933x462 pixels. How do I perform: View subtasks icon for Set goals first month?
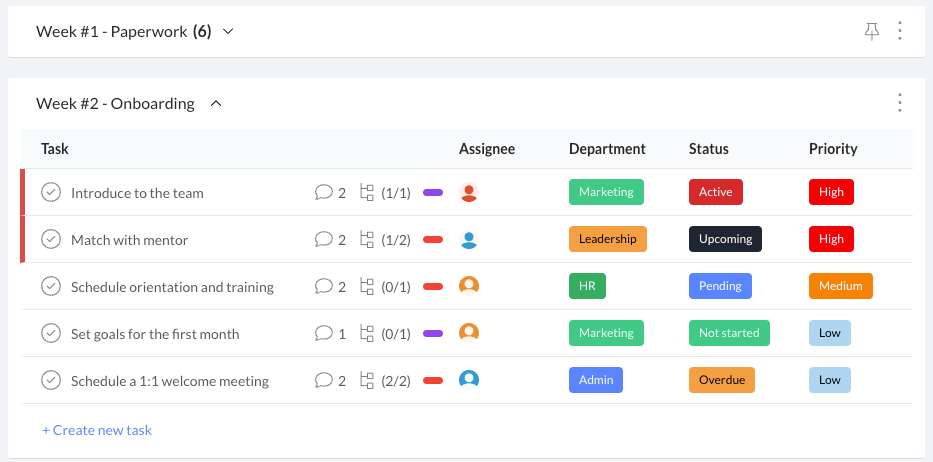click(367, 333)
